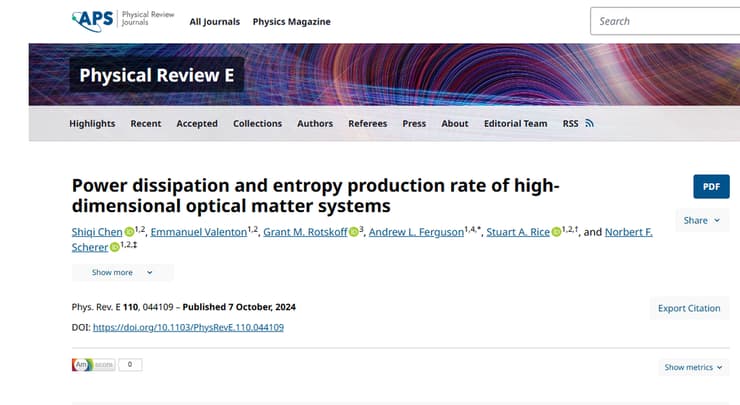The height and width of the screenshot is (405, 740).
Task: Click the Search input field
Action: coord(665,21)
